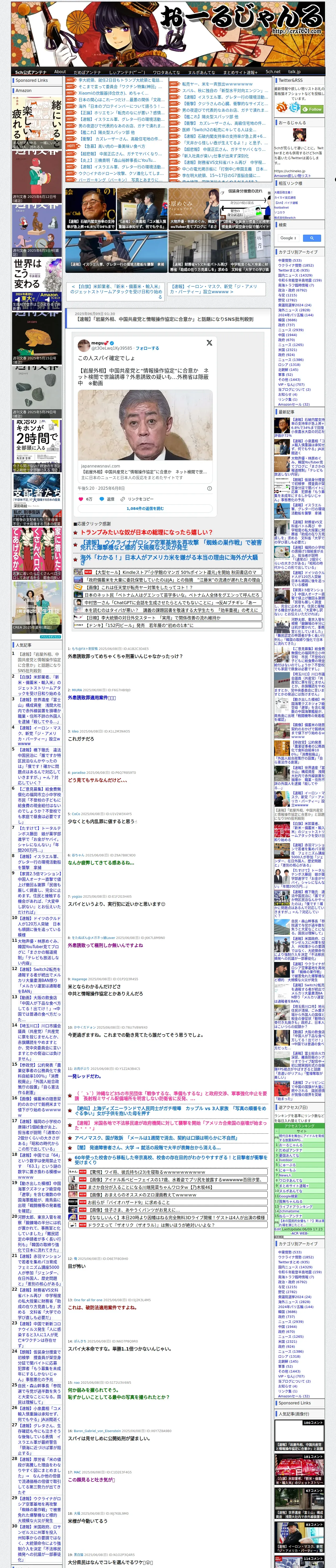
Task: Click the green Follow button
Action: pos(312,109)
